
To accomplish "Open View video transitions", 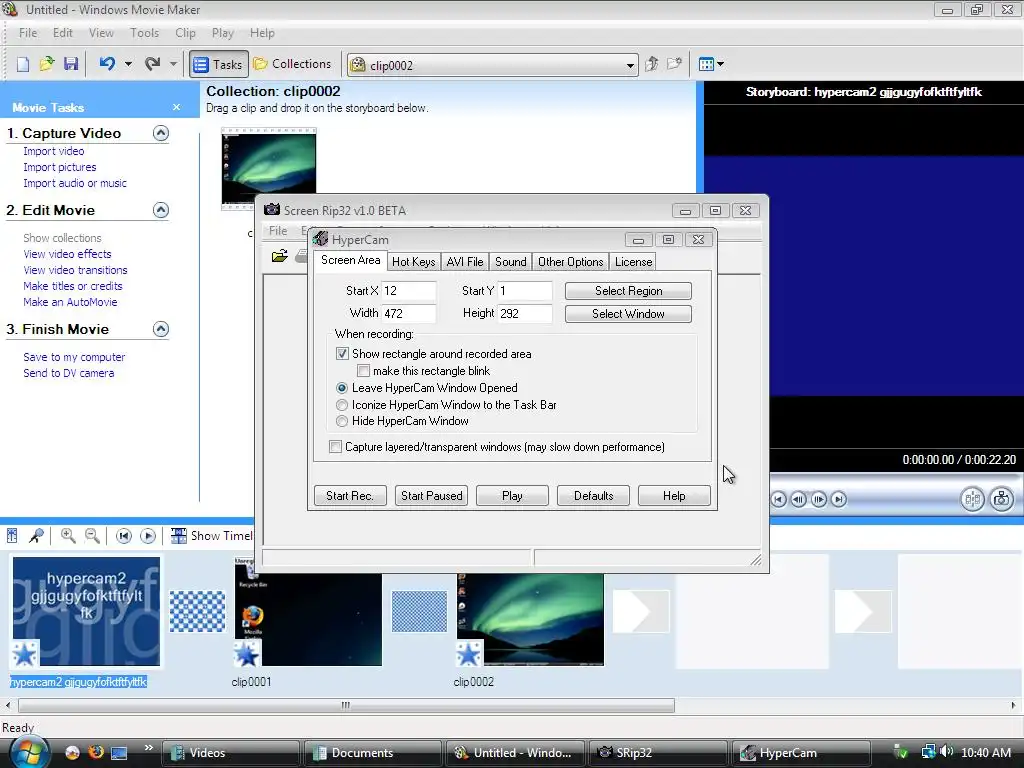I will coord(75,270).
